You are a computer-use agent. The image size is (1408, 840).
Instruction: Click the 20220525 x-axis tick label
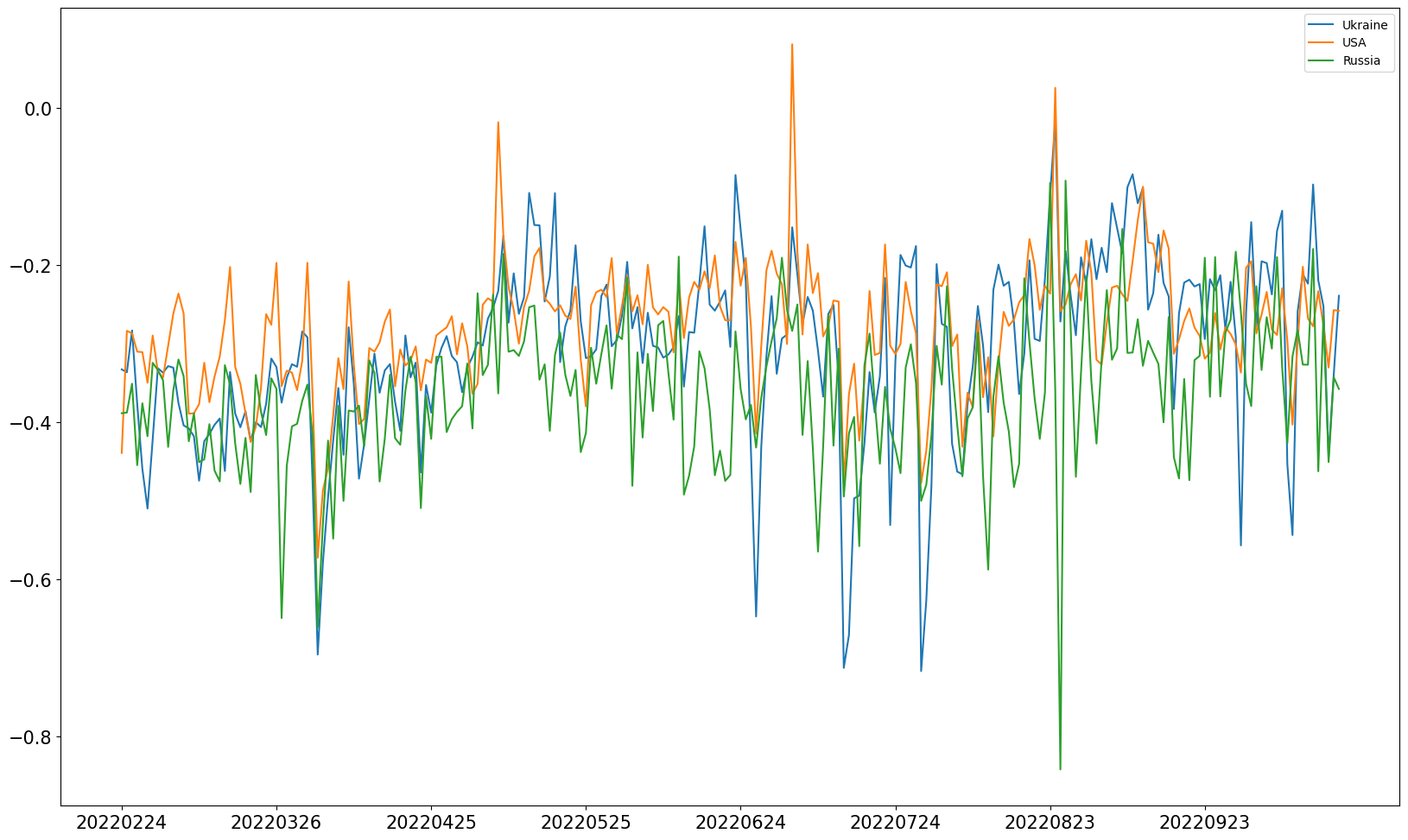pos(586,823)
